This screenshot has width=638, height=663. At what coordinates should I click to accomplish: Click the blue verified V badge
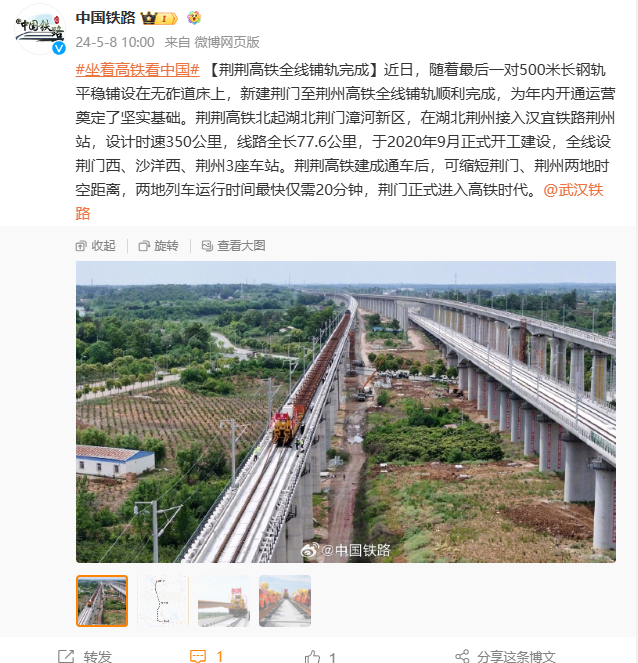coord(59,48)
